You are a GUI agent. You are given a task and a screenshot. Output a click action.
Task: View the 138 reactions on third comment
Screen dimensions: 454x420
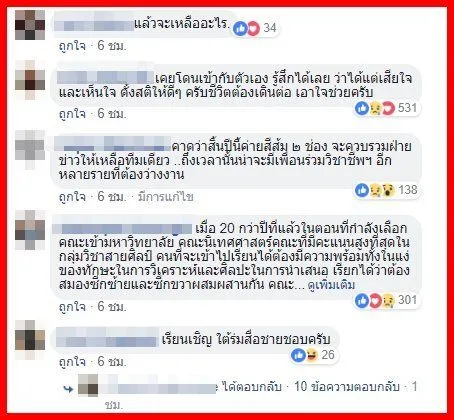click(x=387, y=190)
